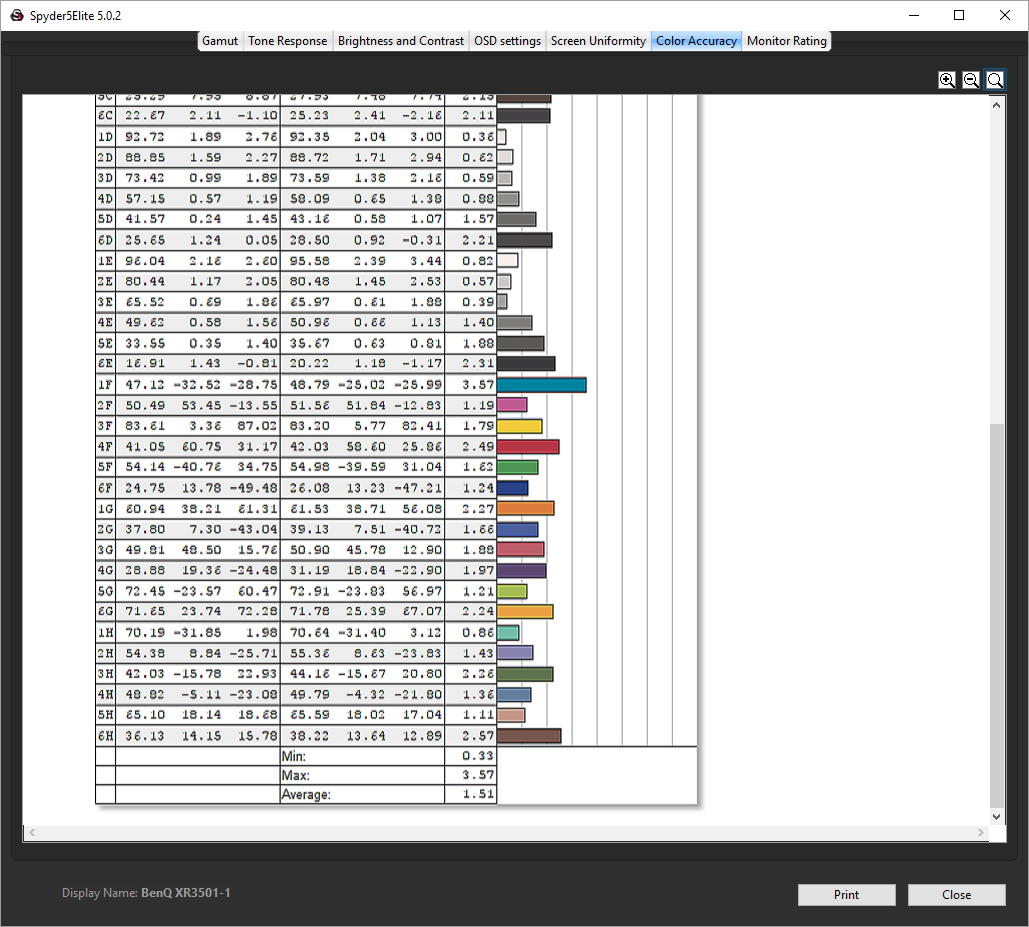Click the orange bar for row 1G
This screenshot has height=927, width=1029.
[x=526, y=508]
